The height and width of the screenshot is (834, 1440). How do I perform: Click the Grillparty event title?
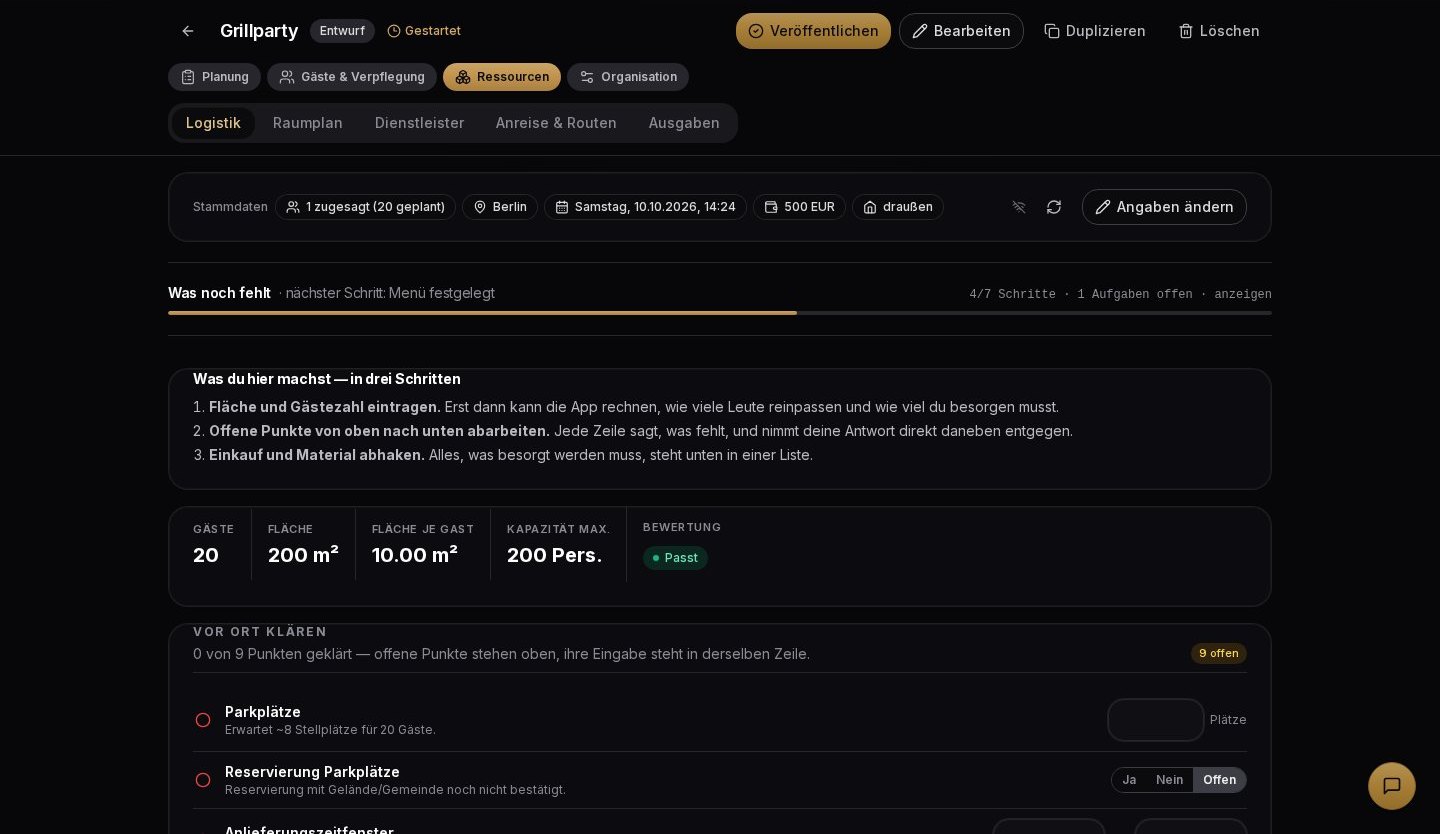click(259, 31)
